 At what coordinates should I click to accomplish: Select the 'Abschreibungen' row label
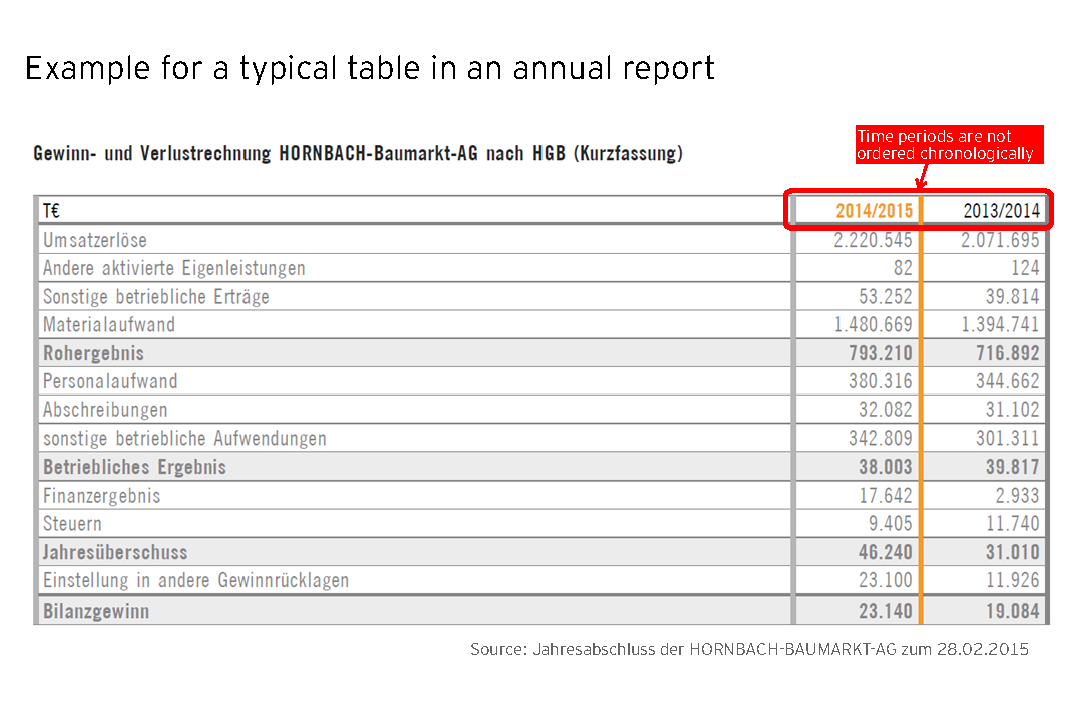point(105,410)
